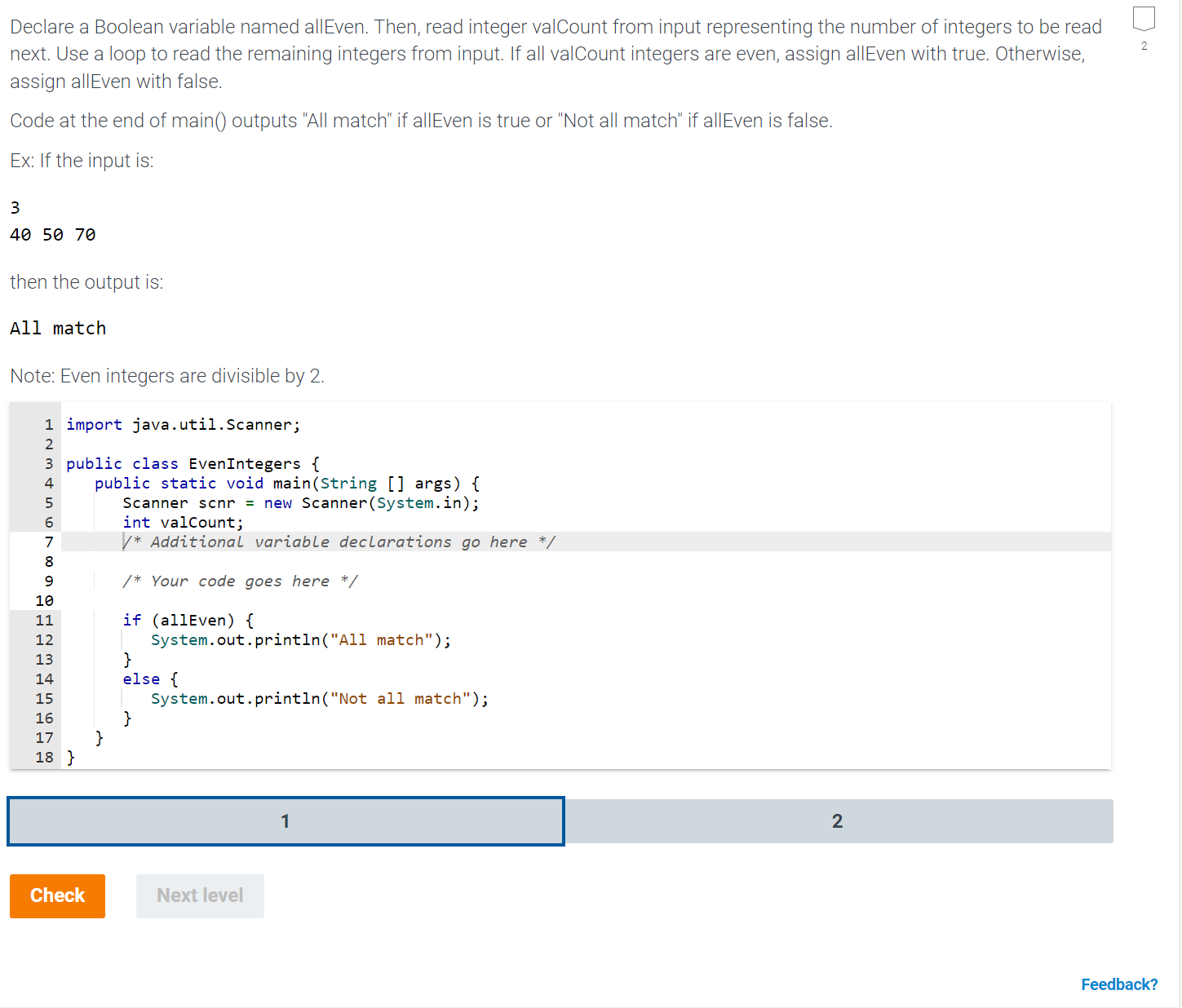
Task: Select the import java.util.Scanner statement
Action: [x=183, y=424]
